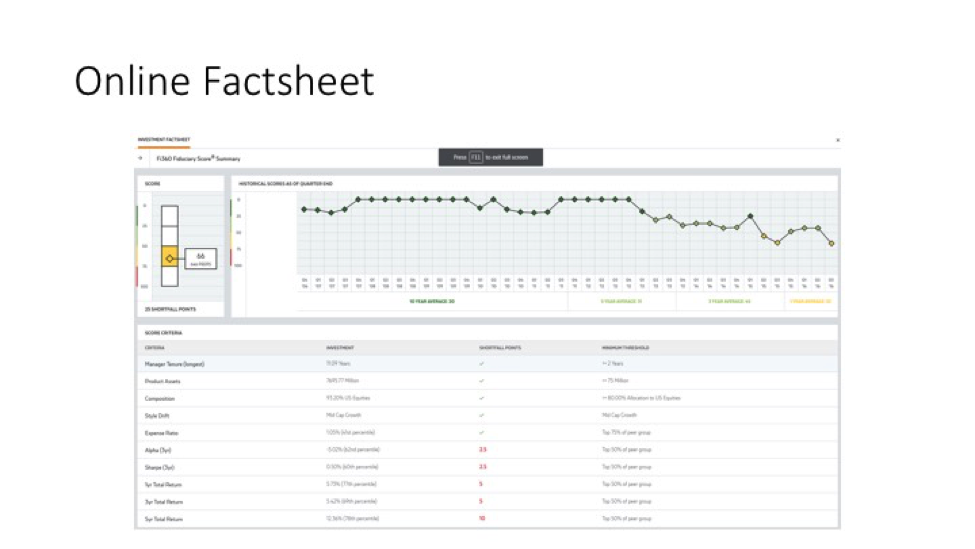Click the checkmark in Product Assets row
This screenshot has width=975, height=549.
pyautogui.click(x=481, y=381)
